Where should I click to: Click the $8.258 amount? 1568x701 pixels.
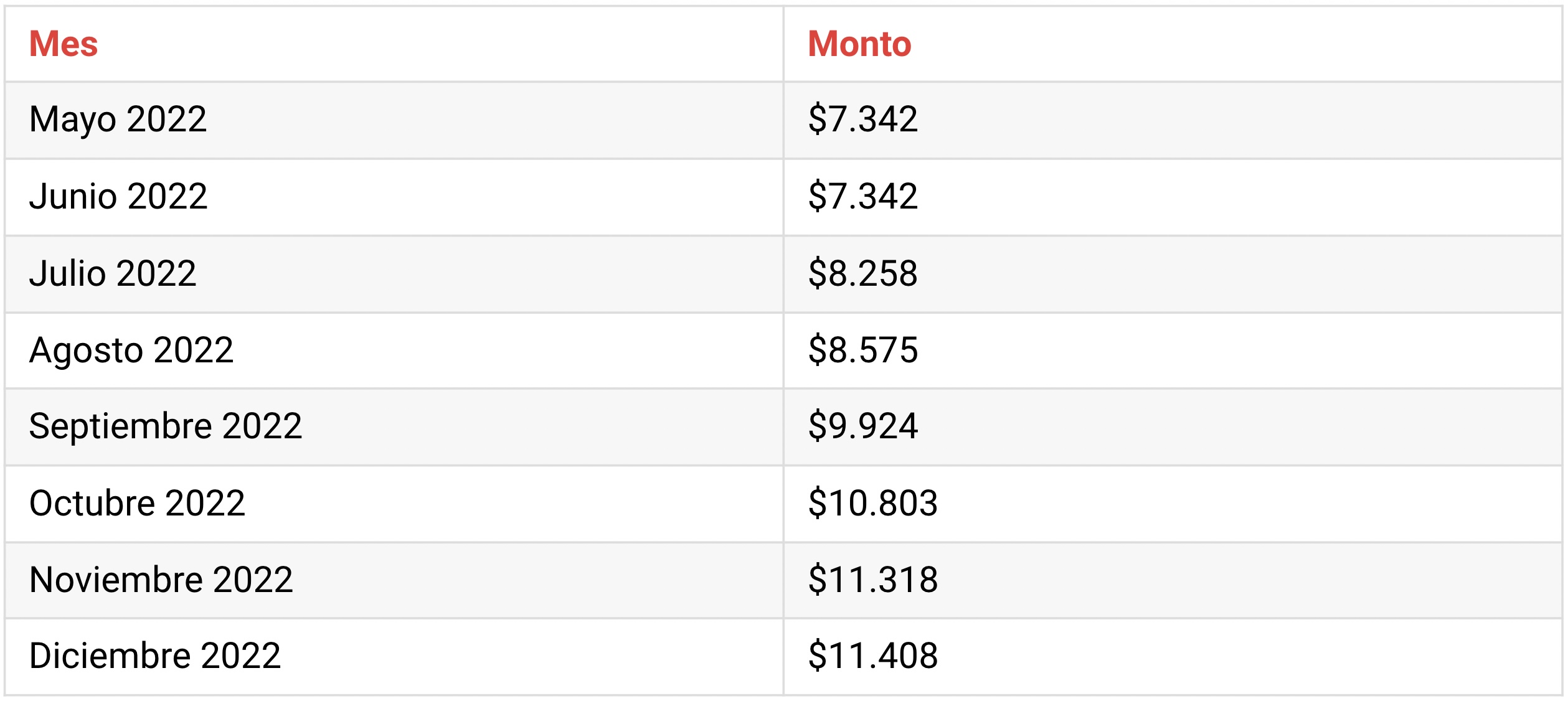click(x=863, y=274)
